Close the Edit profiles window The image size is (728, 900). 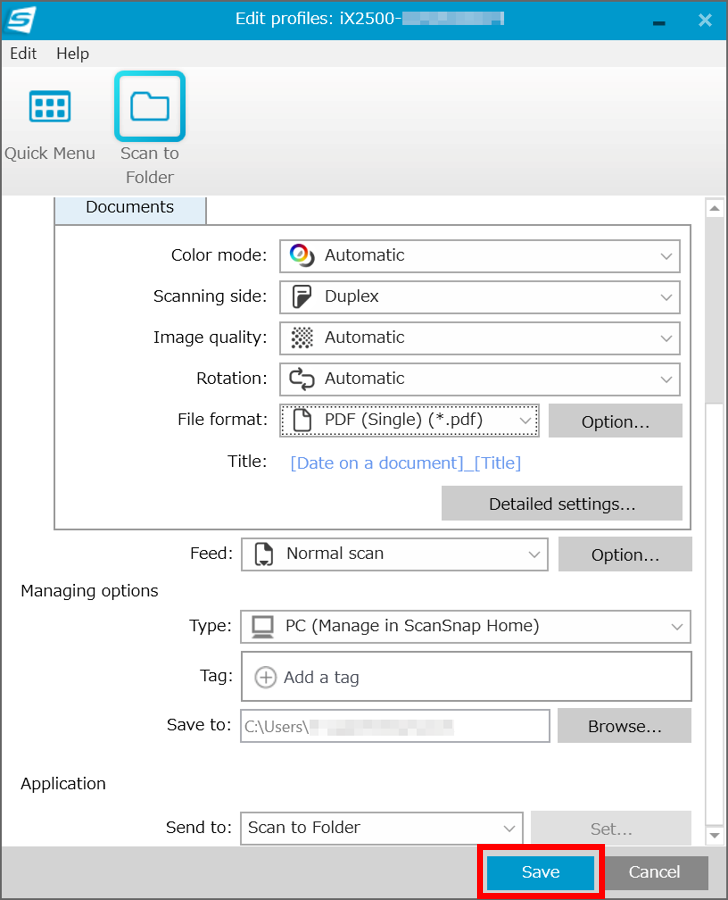coord(705,21)
